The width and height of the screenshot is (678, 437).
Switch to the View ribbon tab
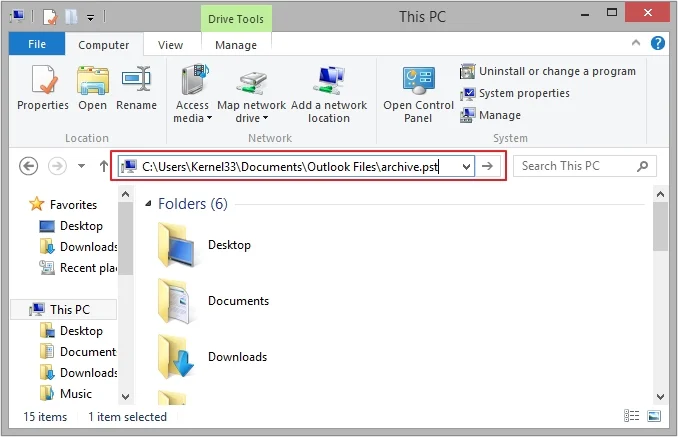click(170, 45)
